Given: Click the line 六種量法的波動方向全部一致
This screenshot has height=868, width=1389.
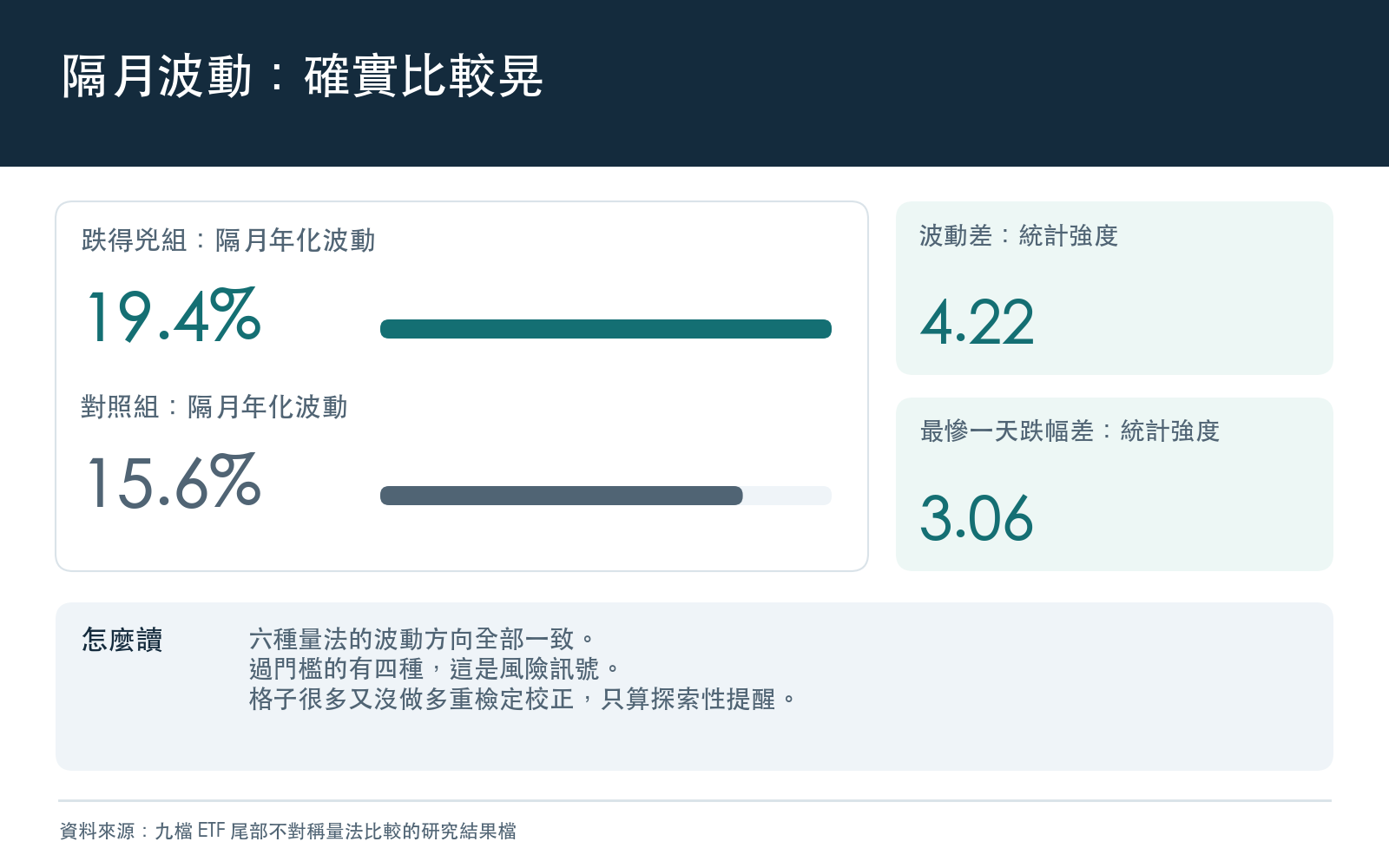Looking at the screenshot, I should (423, 640).
